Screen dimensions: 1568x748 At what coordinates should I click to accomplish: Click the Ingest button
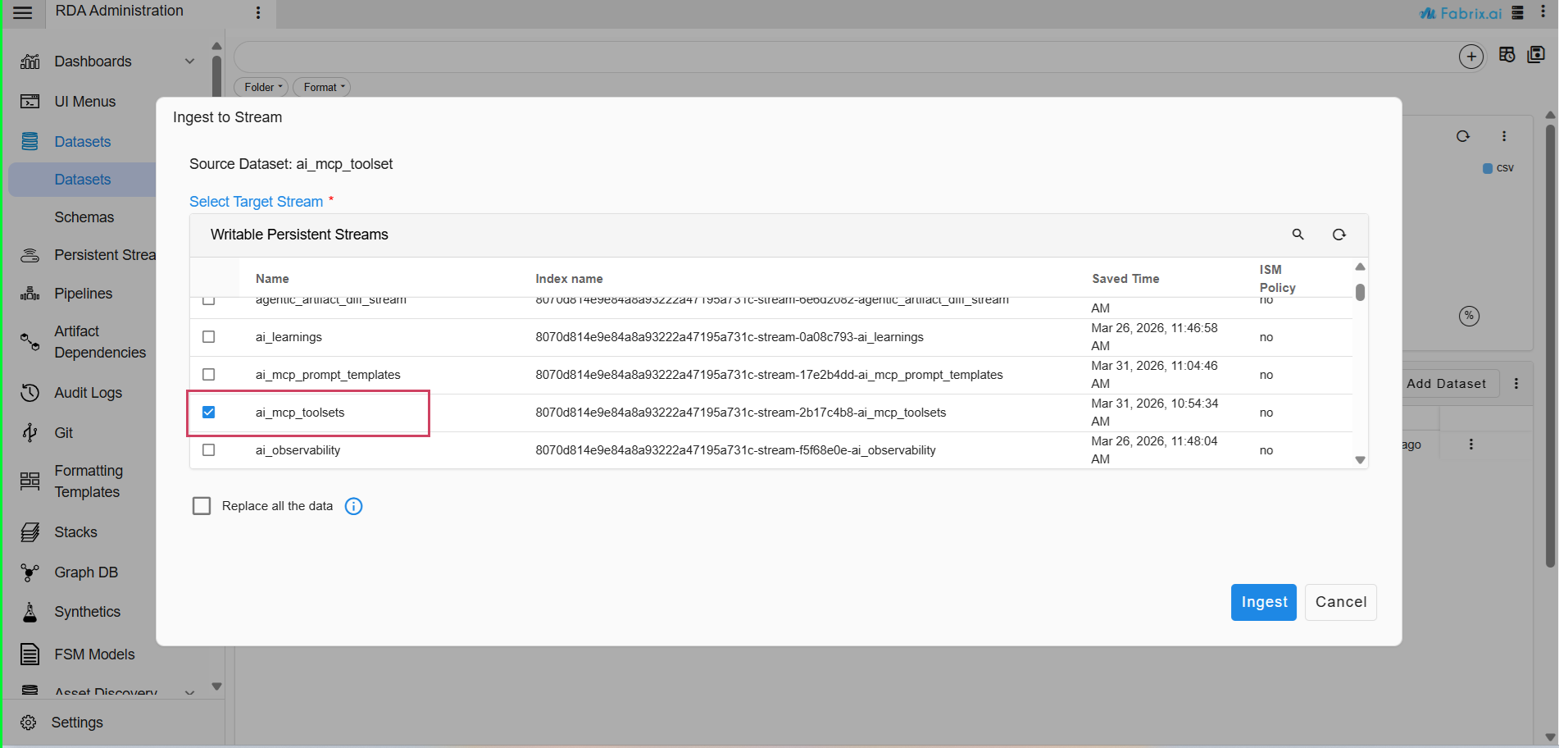pos(1263,602)
